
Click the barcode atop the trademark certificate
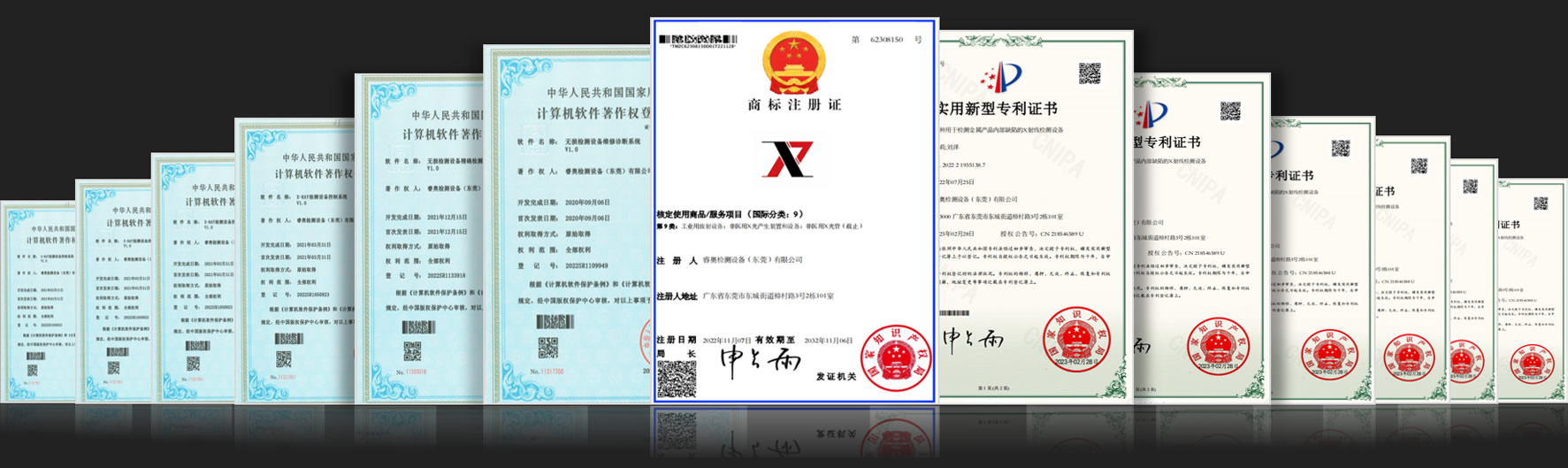698,39
